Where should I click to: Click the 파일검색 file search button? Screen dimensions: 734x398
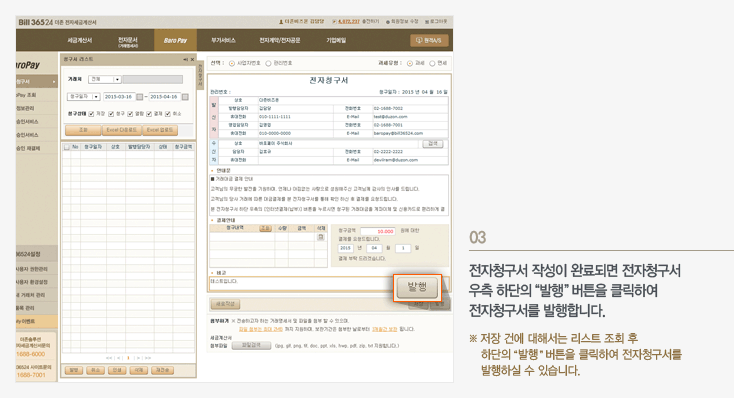[251, 346]
